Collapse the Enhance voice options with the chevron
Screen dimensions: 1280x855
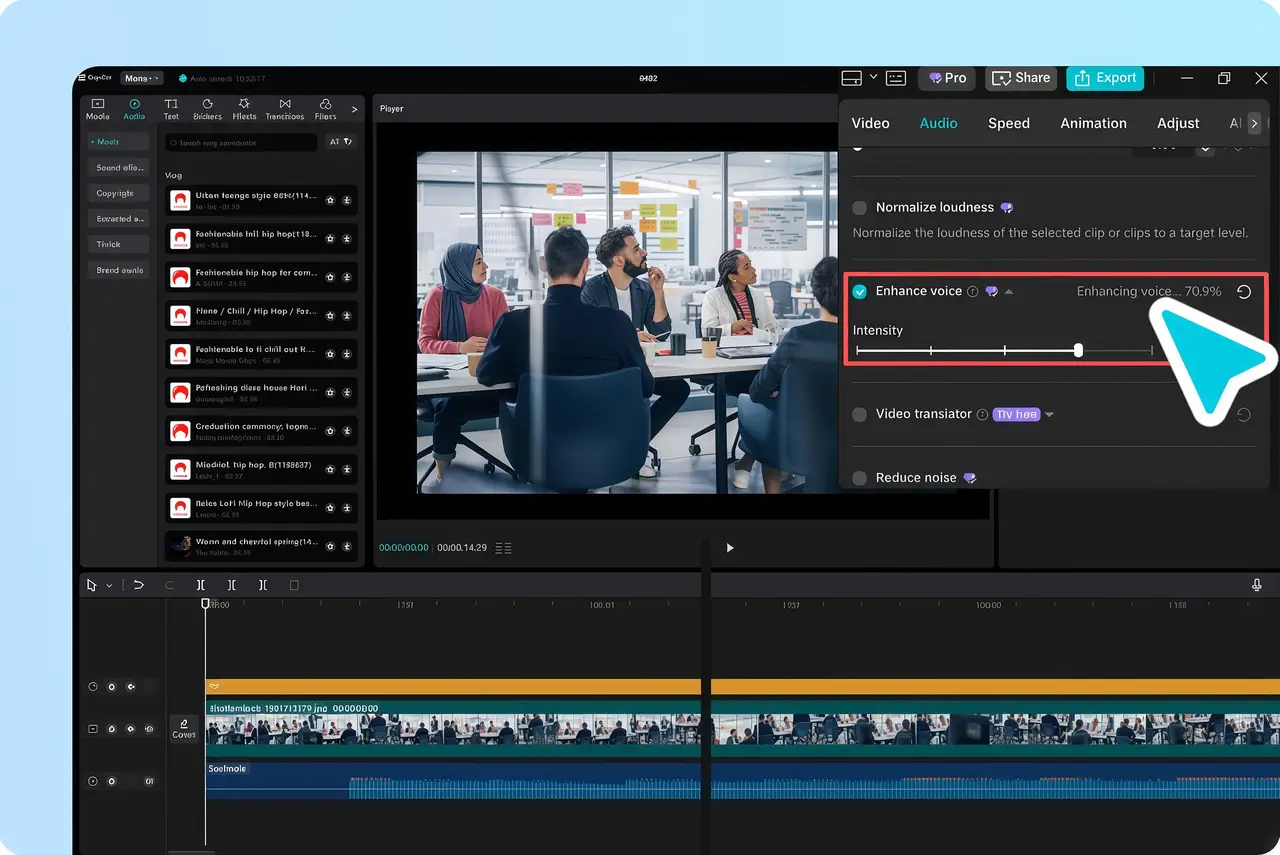coord(1008,291)
